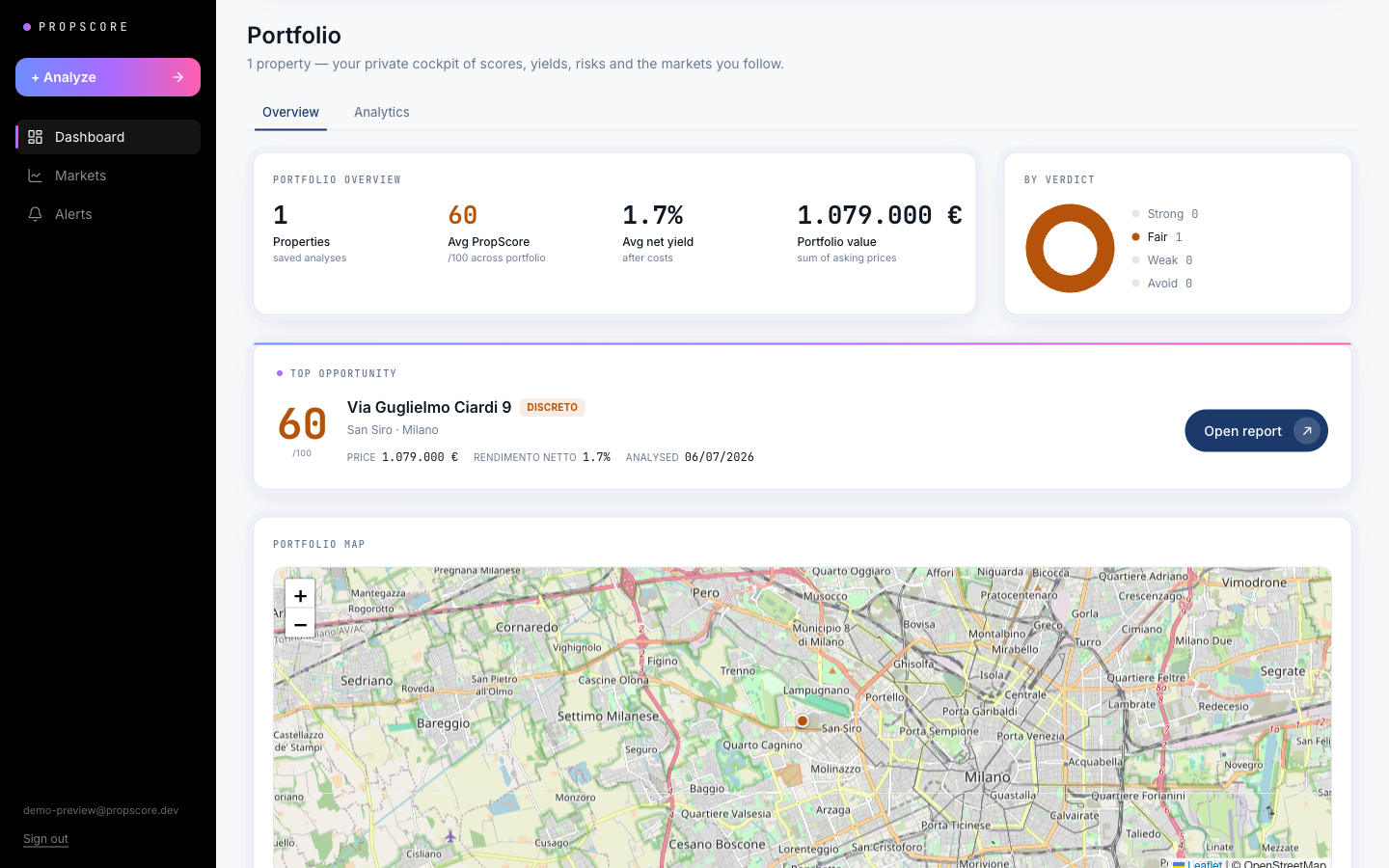Click the Segrate label on the map

pyautogui.click(x=1283, y=671)
